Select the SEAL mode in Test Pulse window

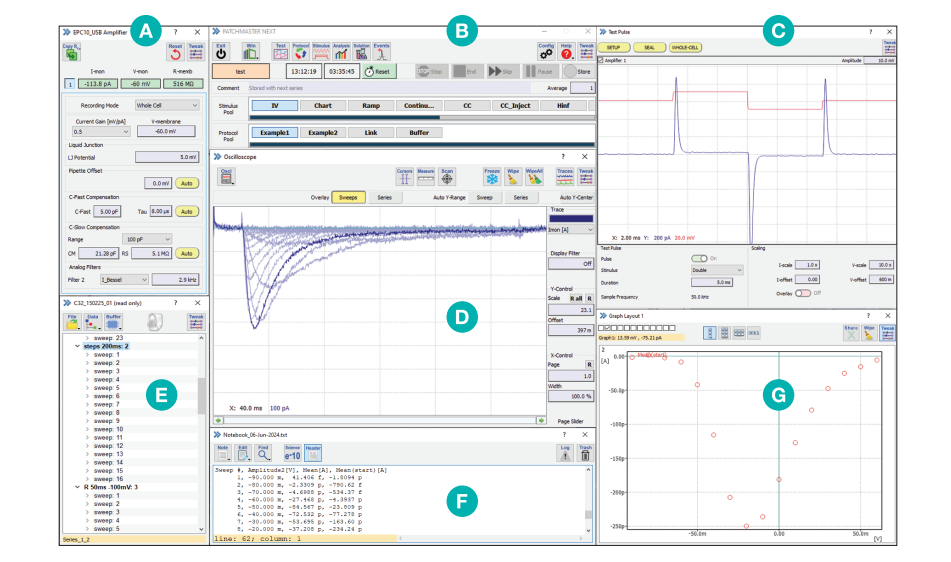[x=649, y=47]
